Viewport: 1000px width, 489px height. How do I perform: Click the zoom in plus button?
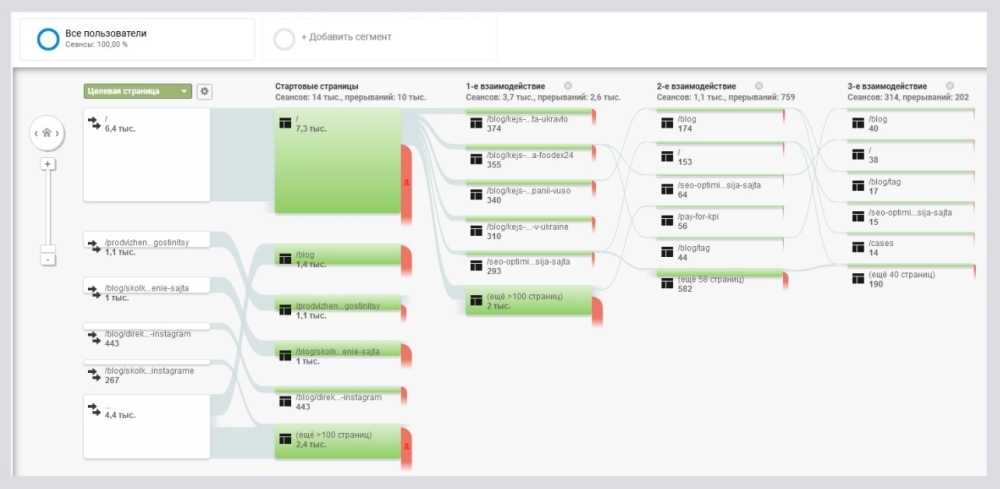point(47,164)
